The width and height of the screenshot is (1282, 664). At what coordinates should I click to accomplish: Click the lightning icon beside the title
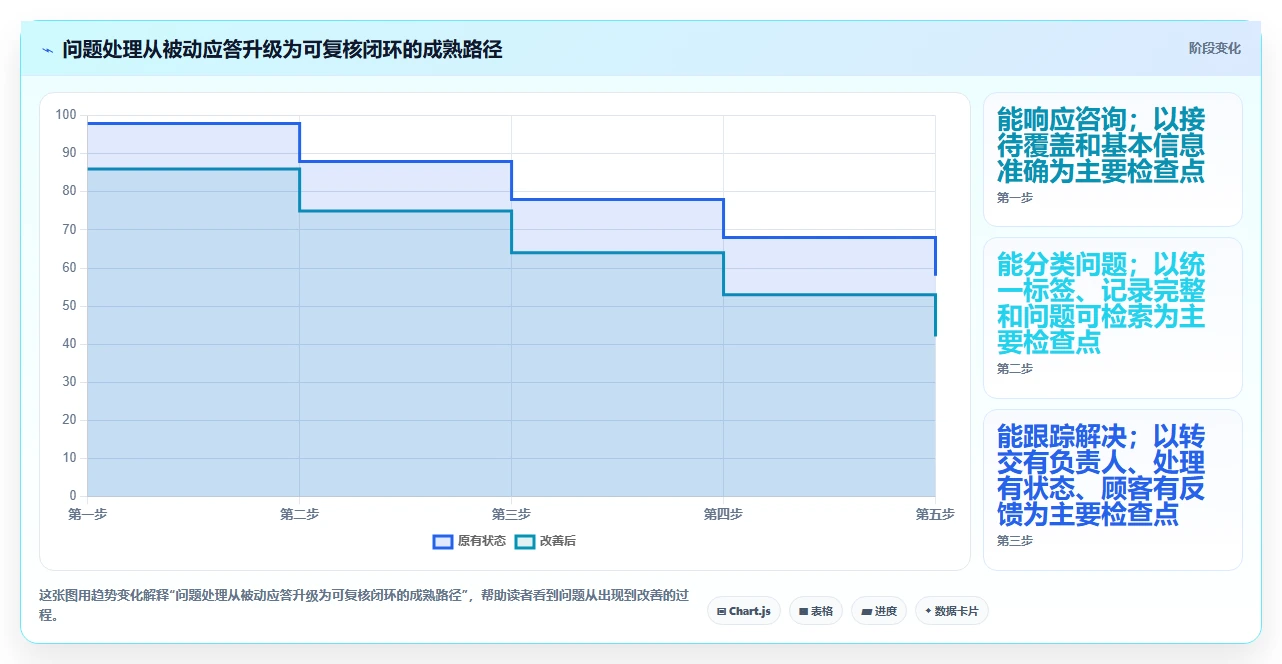(x=48, y=49)
